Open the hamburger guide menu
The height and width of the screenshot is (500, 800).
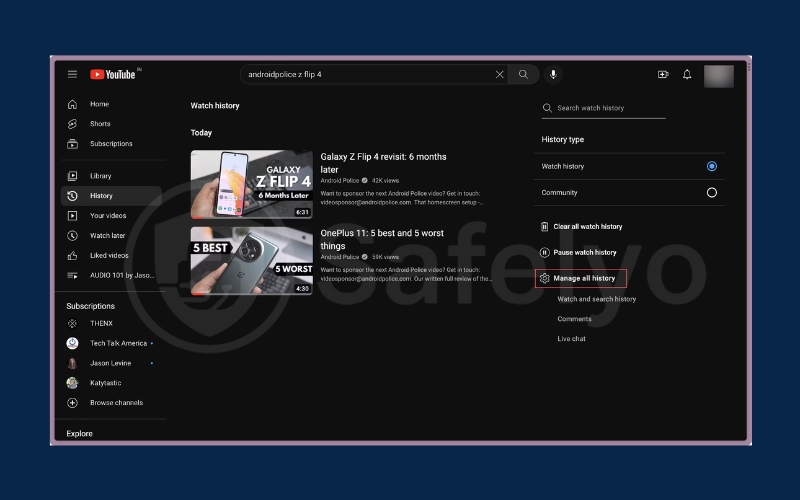tap(72, 74)
